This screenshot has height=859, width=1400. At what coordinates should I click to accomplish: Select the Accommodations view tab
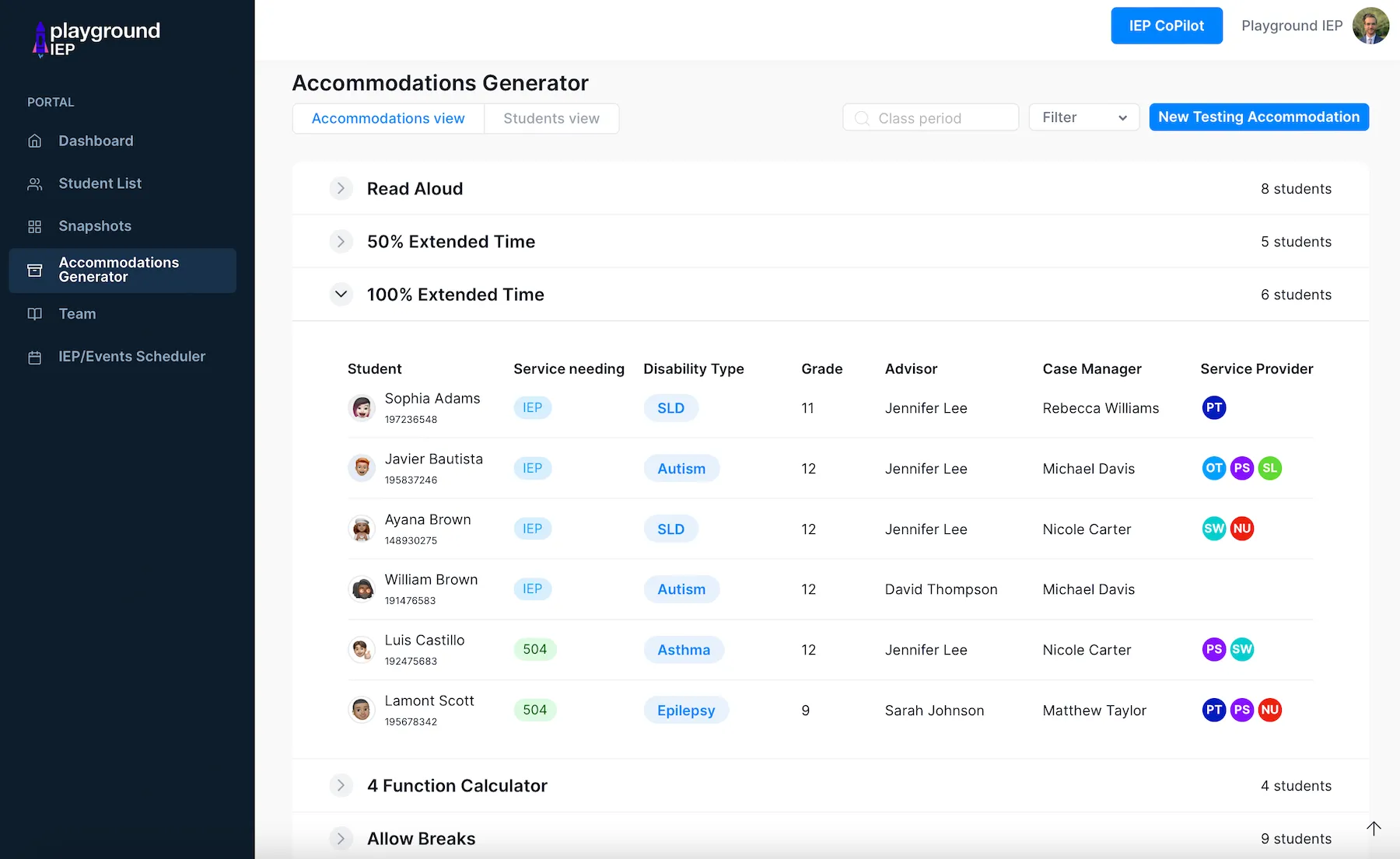click(387, 118)
